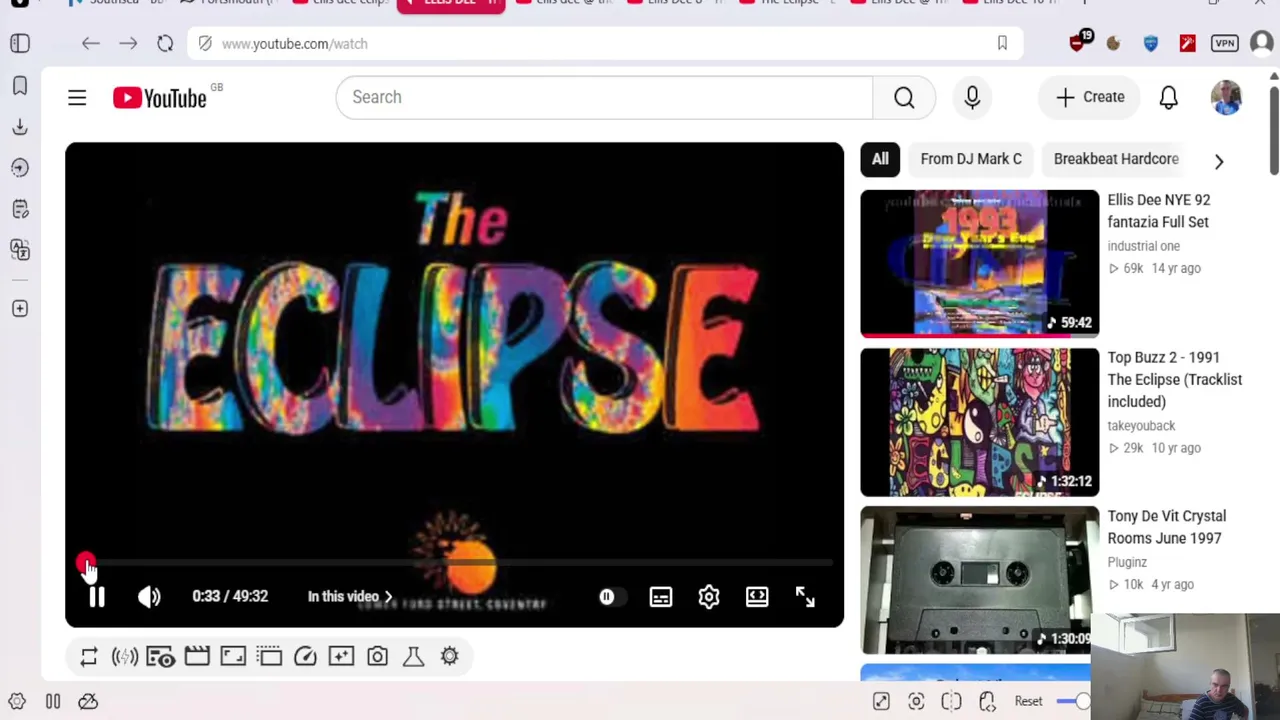Click the video filters sparkle button

[x=341, y=656]
